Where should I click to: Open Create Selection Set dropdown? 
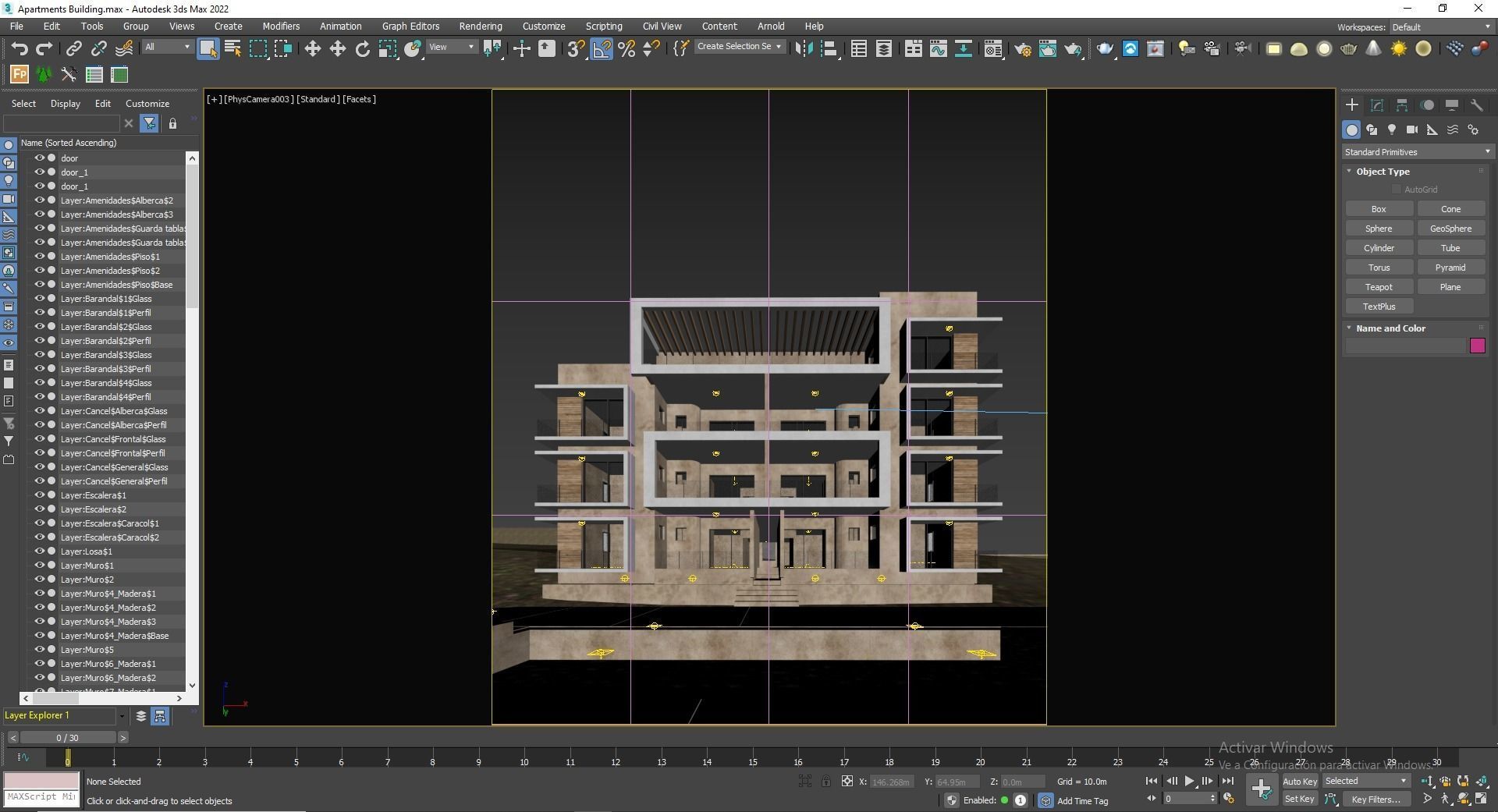pos(739,47)
